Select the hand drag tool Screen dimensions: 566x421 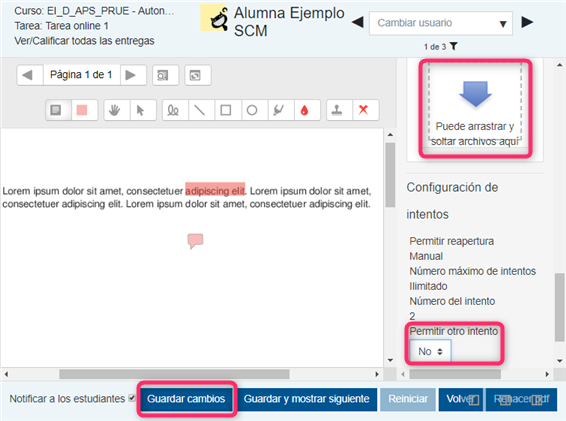(117, 110)
